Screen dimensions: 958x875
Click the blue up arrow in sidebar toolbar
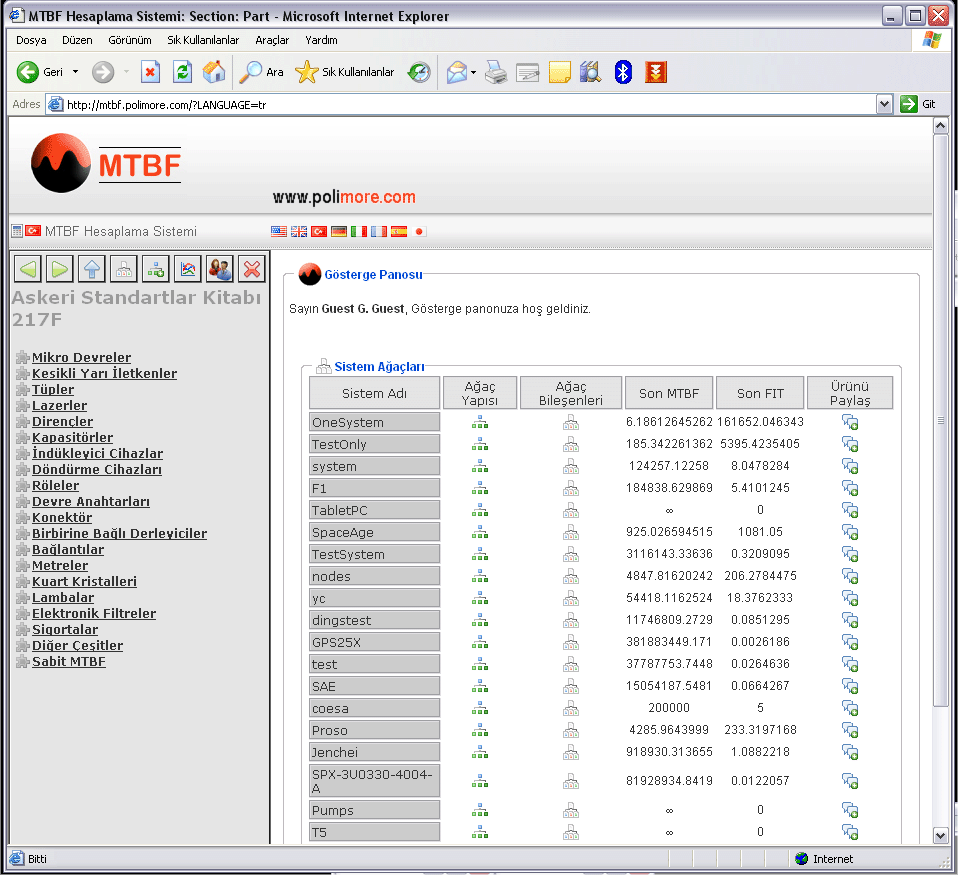coord(92,269)
